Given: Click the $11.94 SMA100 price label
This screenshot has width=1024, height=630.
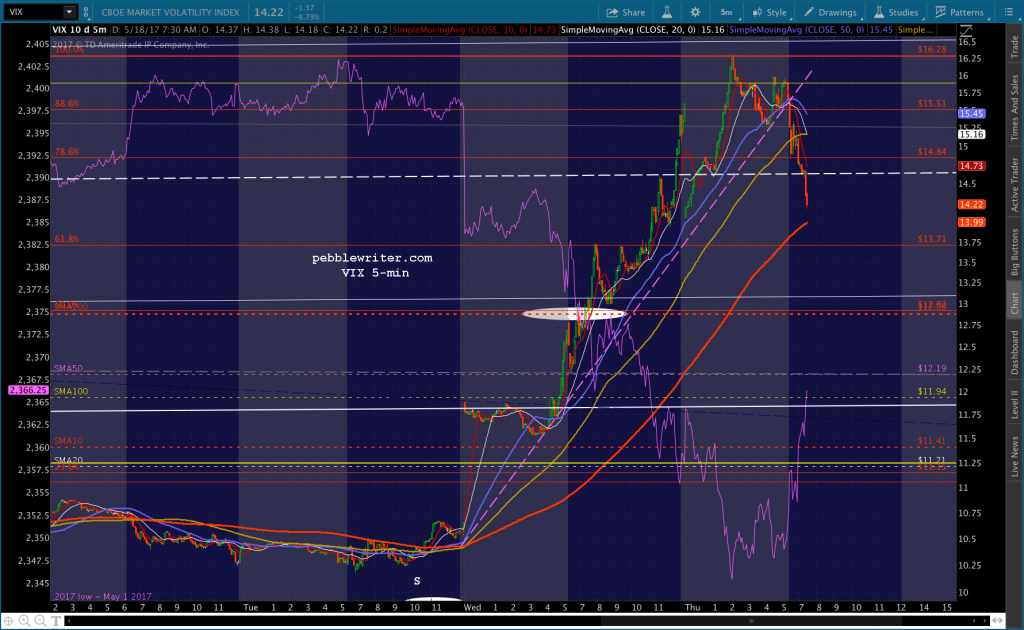Looking at the screenshot, I should click(x=932, y=391).
